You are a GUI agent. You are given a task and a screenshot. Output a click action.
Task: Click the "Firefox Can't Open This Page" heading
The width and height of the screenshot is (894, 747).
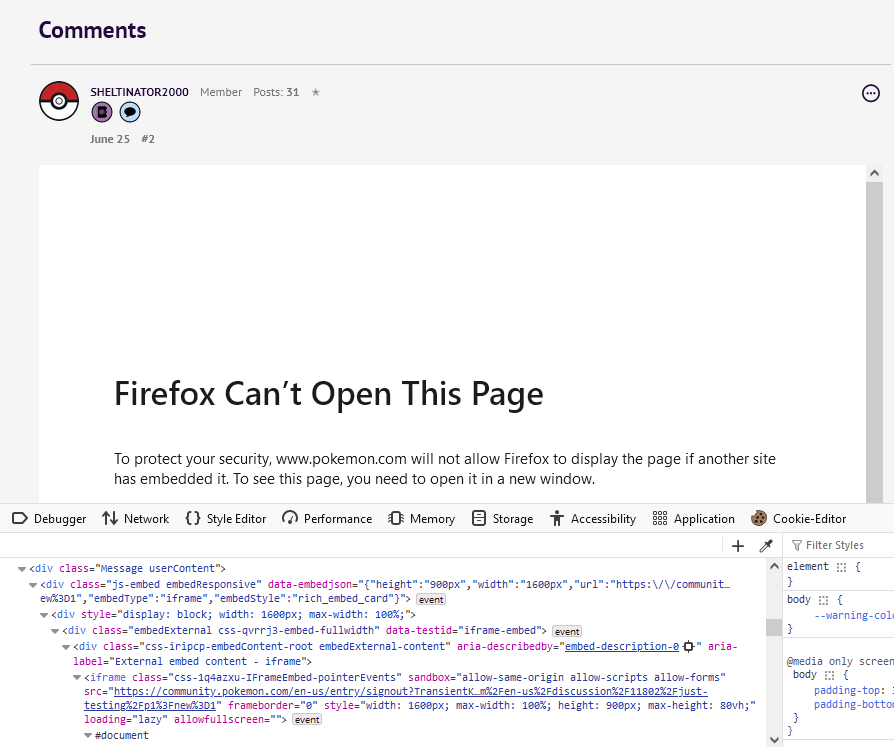(329, 394)
